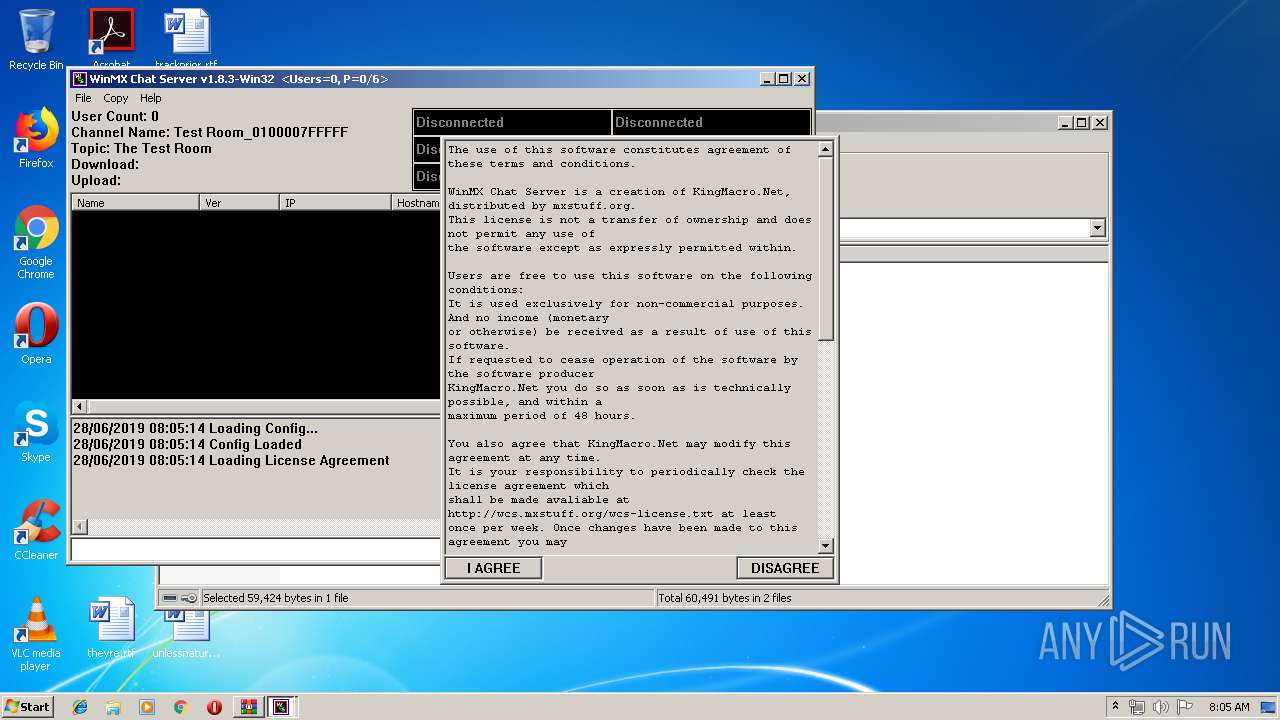Click the IP column header

tap(335, 203)
